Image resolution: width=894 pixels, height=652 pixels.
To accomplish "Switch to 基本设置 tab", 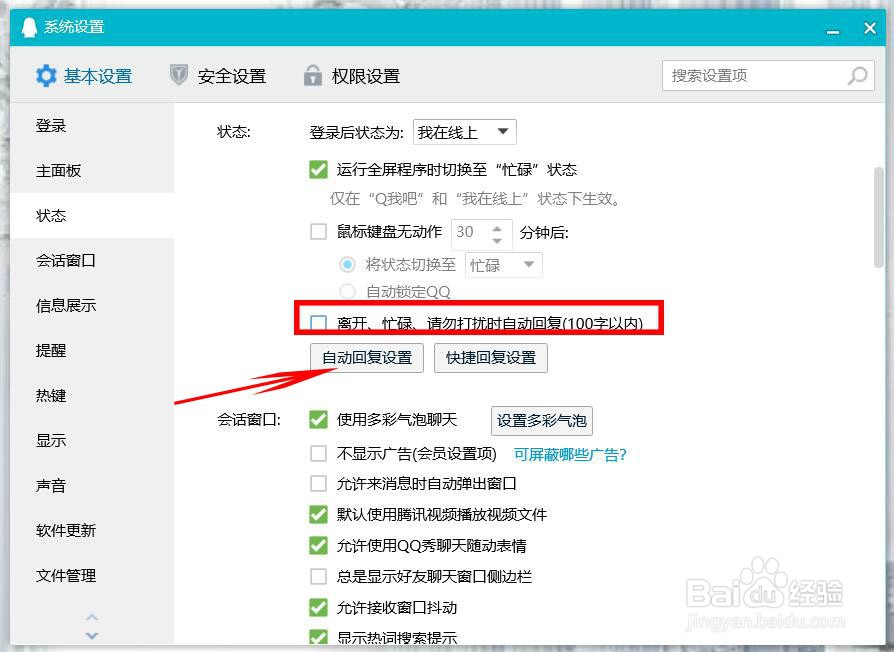I will [x=84, y=76].
